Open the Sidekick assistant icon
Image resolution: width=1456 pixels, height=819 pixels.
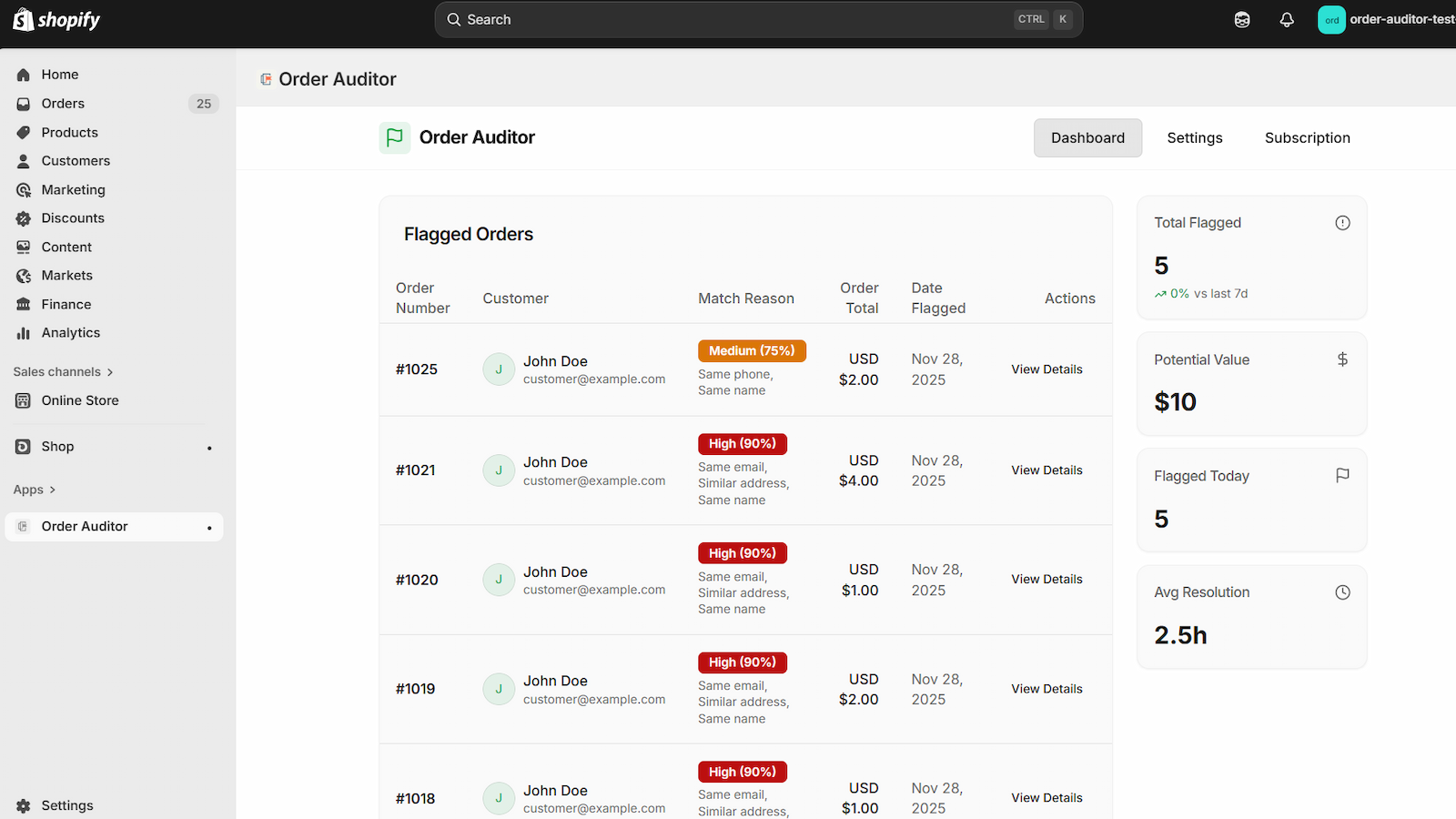(x=1242, y=20)
